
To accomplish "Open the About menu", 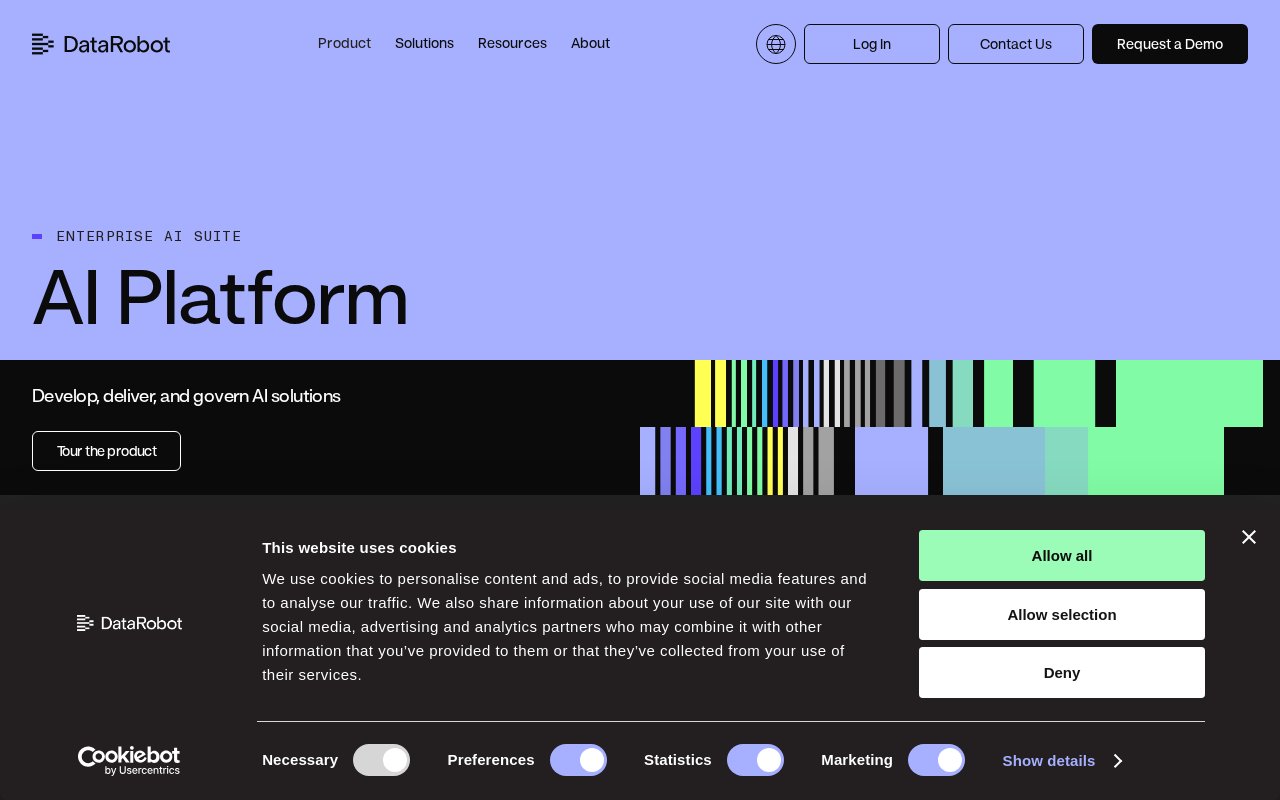I will point(590,43).
